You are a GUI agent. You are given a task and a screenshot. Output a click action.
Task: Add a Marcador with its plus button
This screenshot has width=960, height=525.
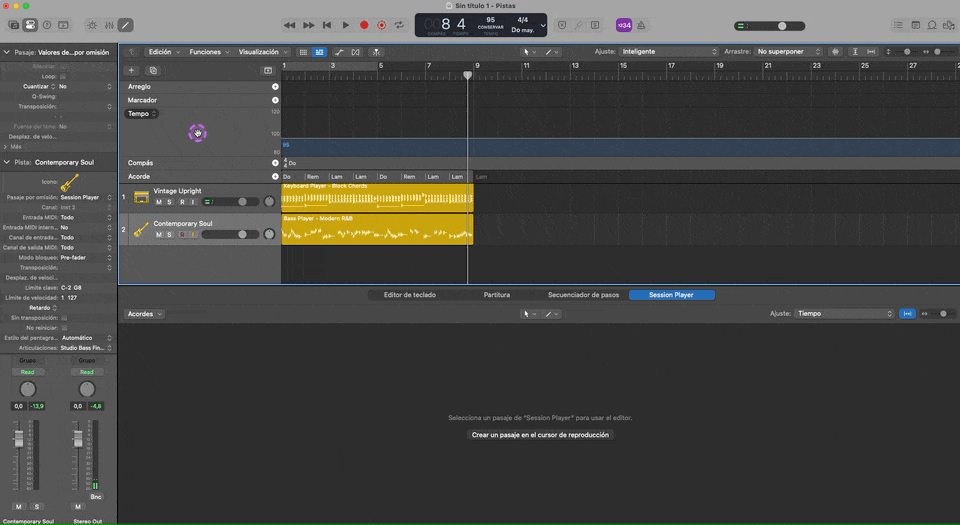click(x=275, y=100)
